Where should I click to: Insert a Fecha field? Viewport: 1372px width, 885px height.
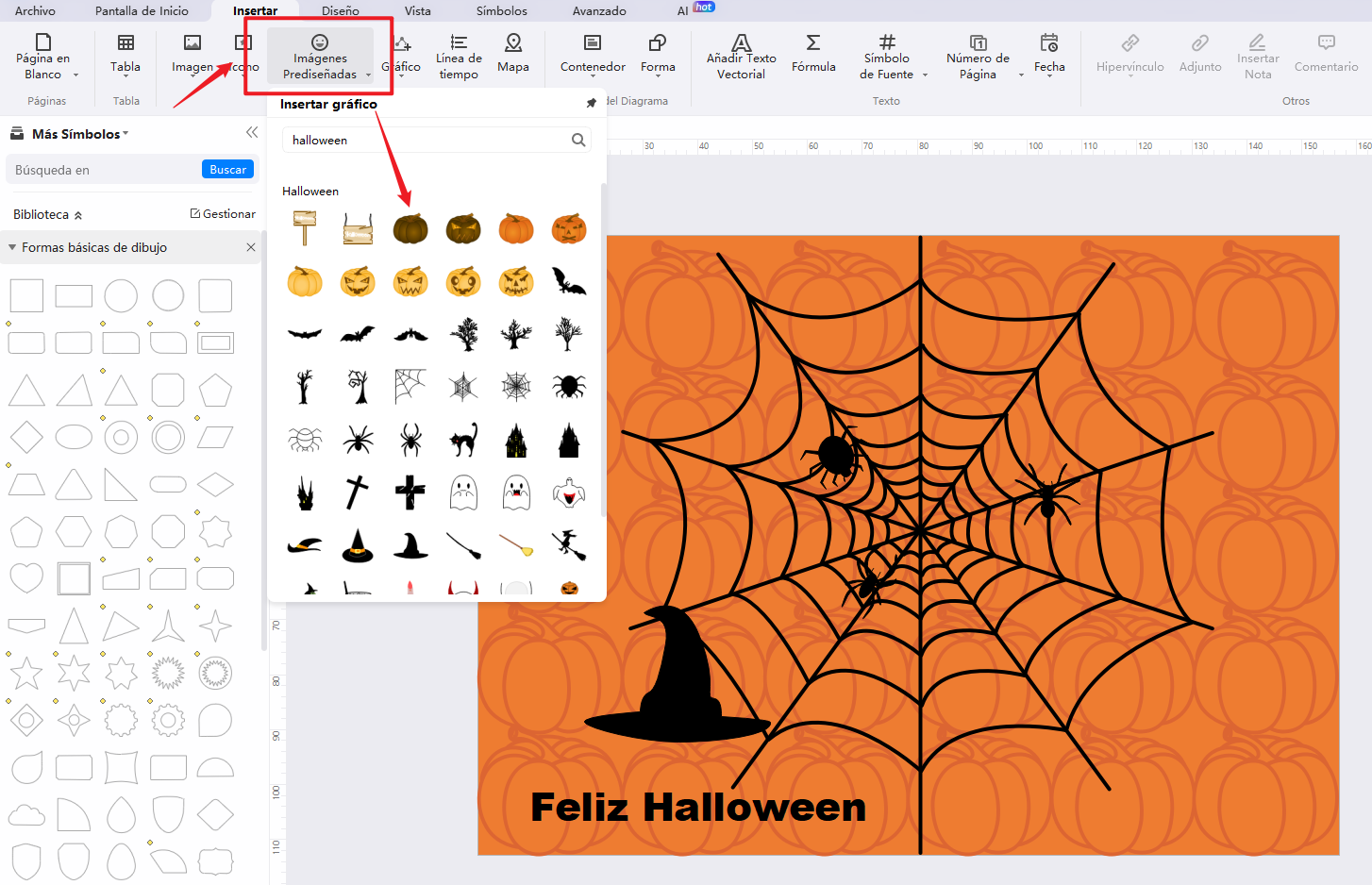pyautogui.click(x=1049, y=57)
